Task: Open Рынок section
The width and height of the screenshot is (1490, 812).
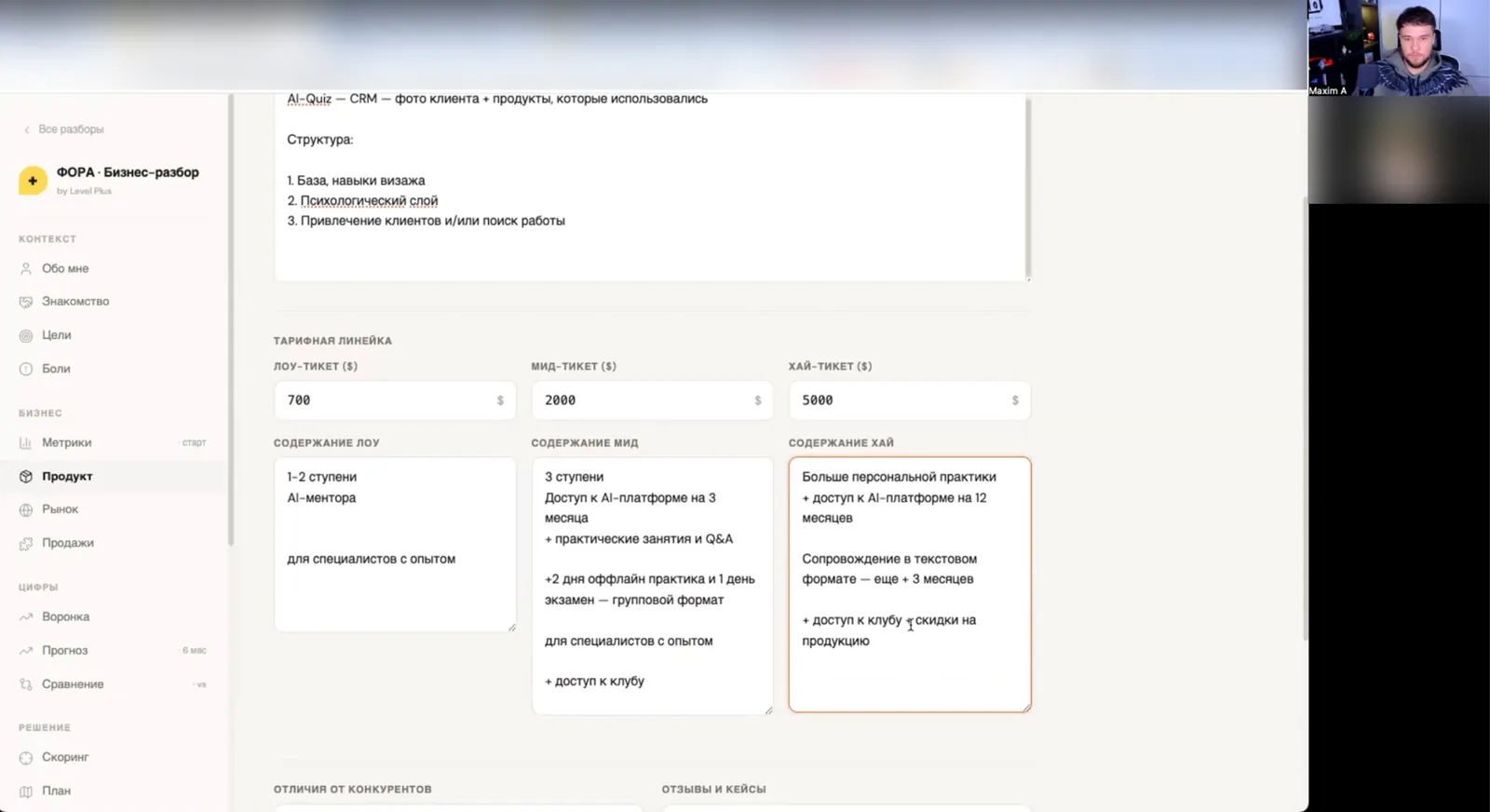Action: tap(60, 509)
